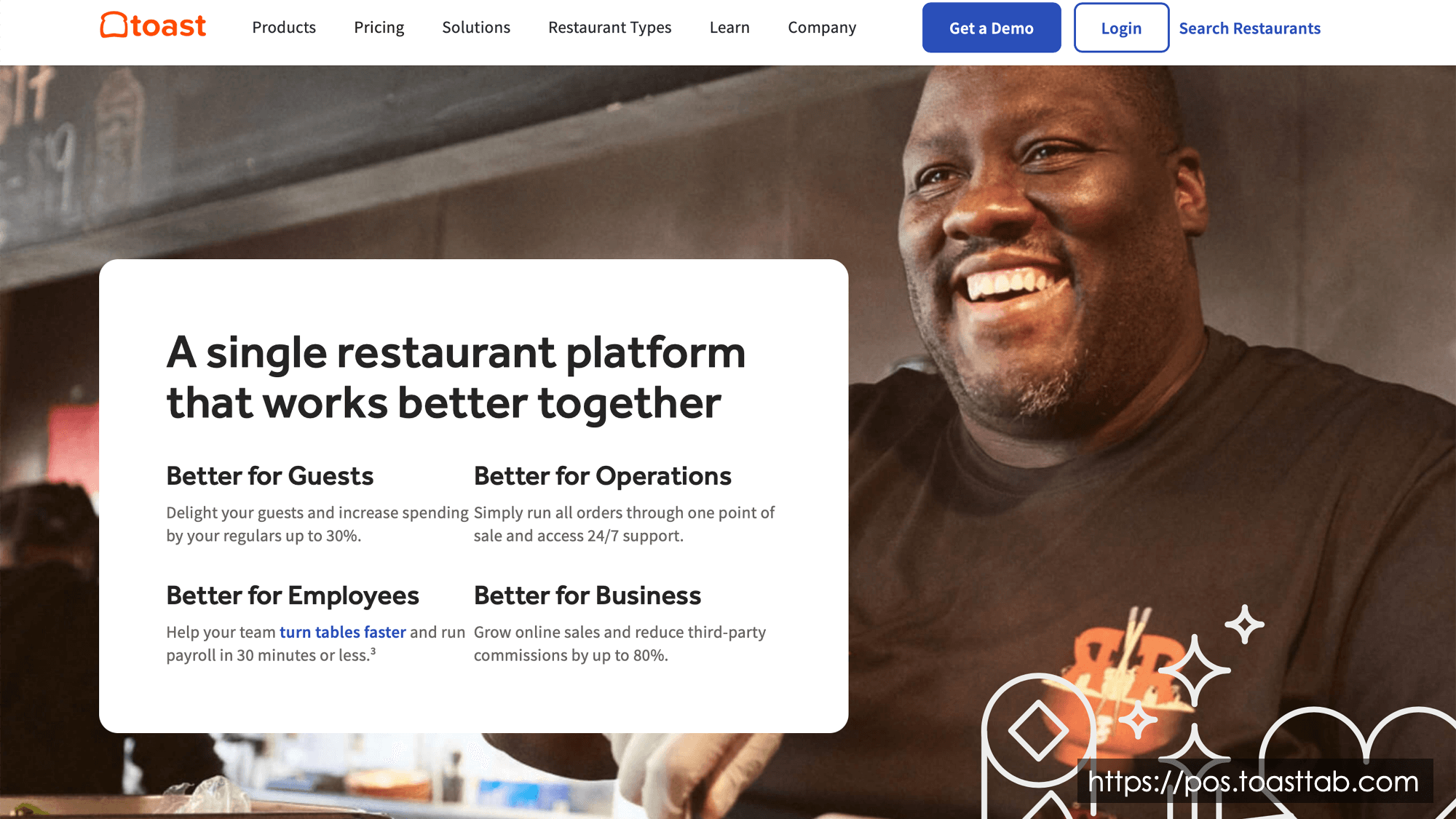Click the pos.toasttab.com URL overlay
The image size is (1456, 819).
pos(1254,782)
